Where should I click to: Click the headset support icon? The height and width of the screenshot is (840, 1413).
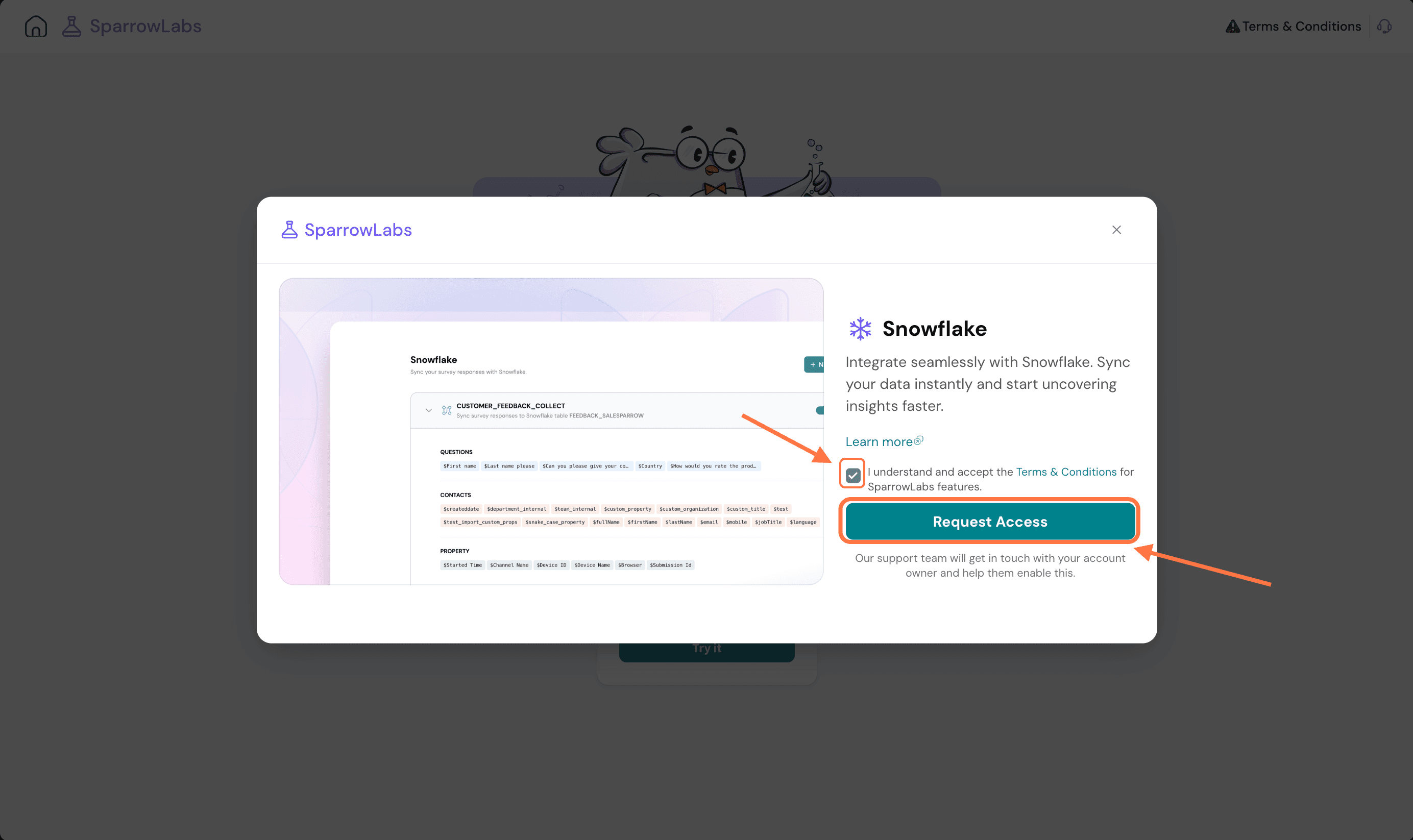click(x=1384, y=26)
